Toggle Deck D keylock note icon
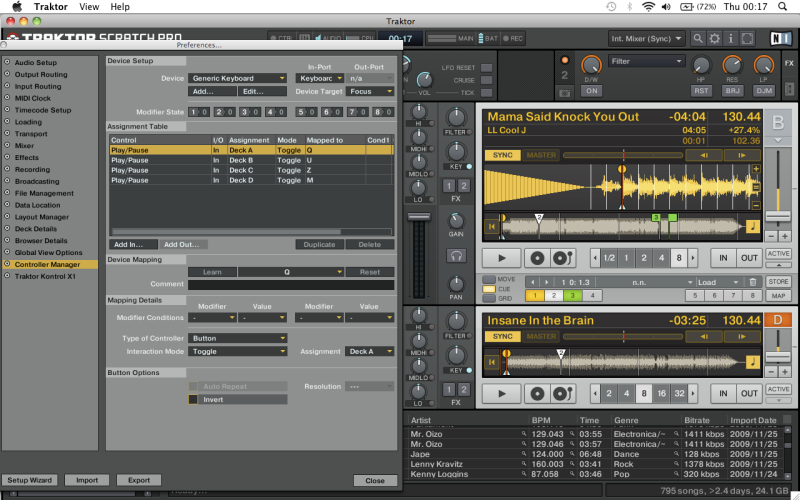This screenshot has height=500, width=800. (x=753, y=362)
